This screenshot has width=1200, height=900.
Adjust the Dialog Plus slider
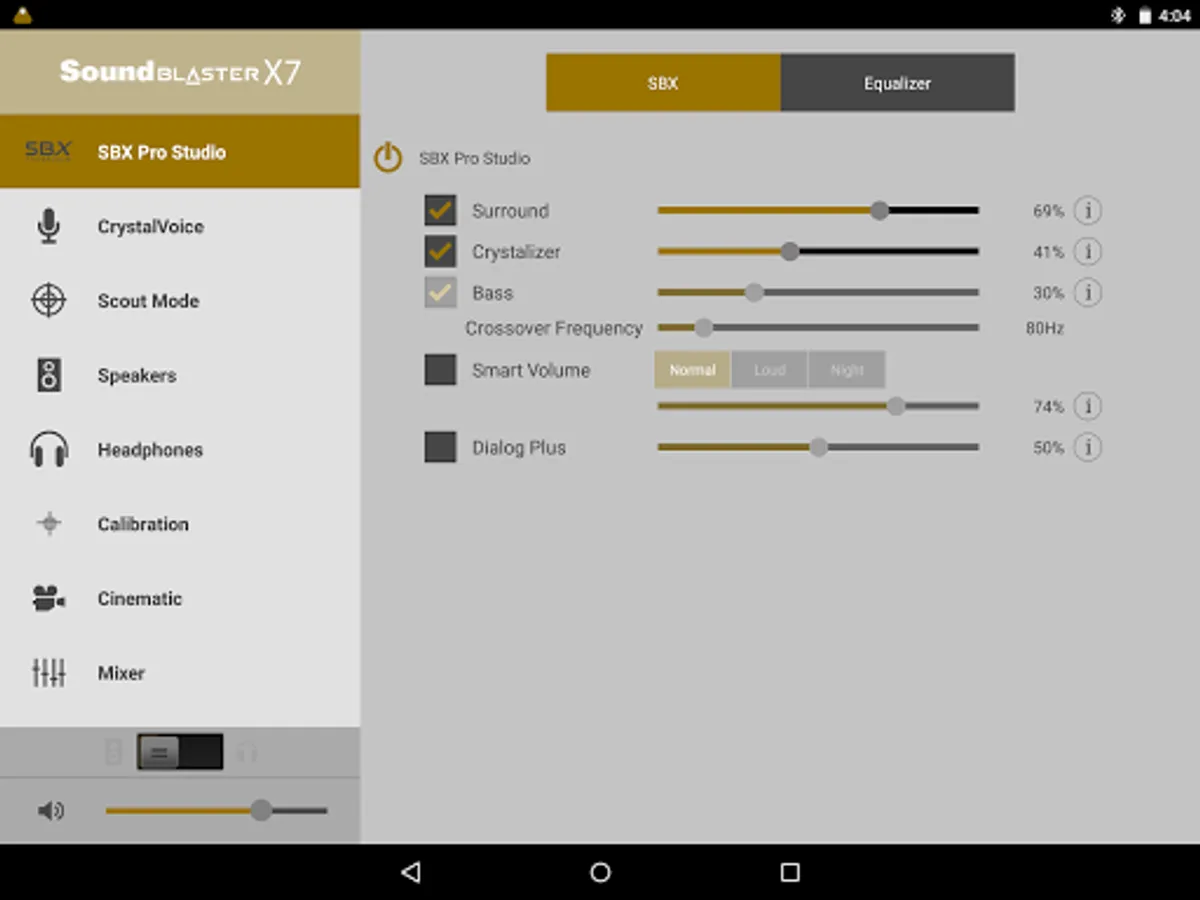818,448
